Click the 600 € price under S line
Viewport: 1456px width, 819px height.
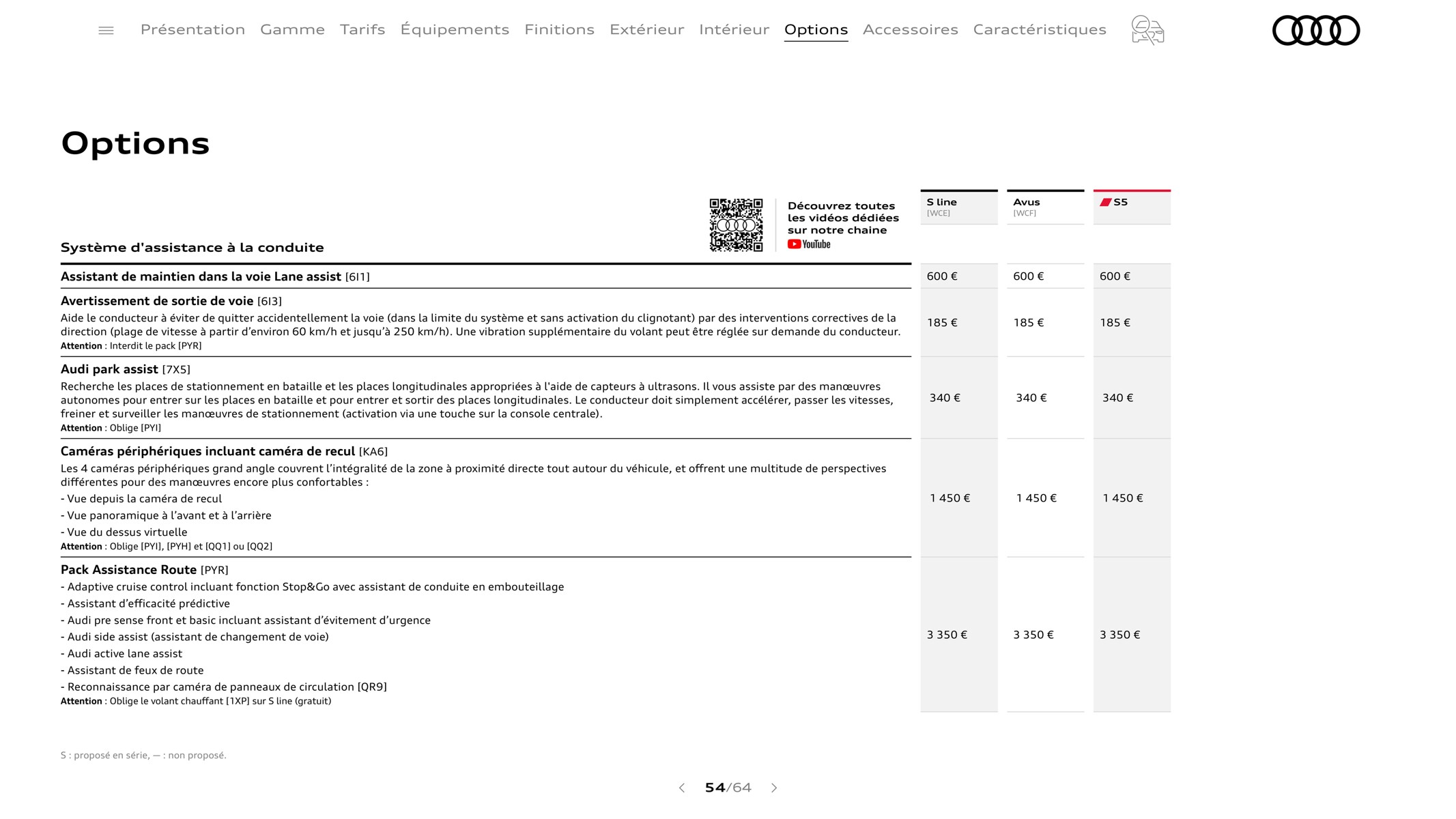[x=942, y=276]
